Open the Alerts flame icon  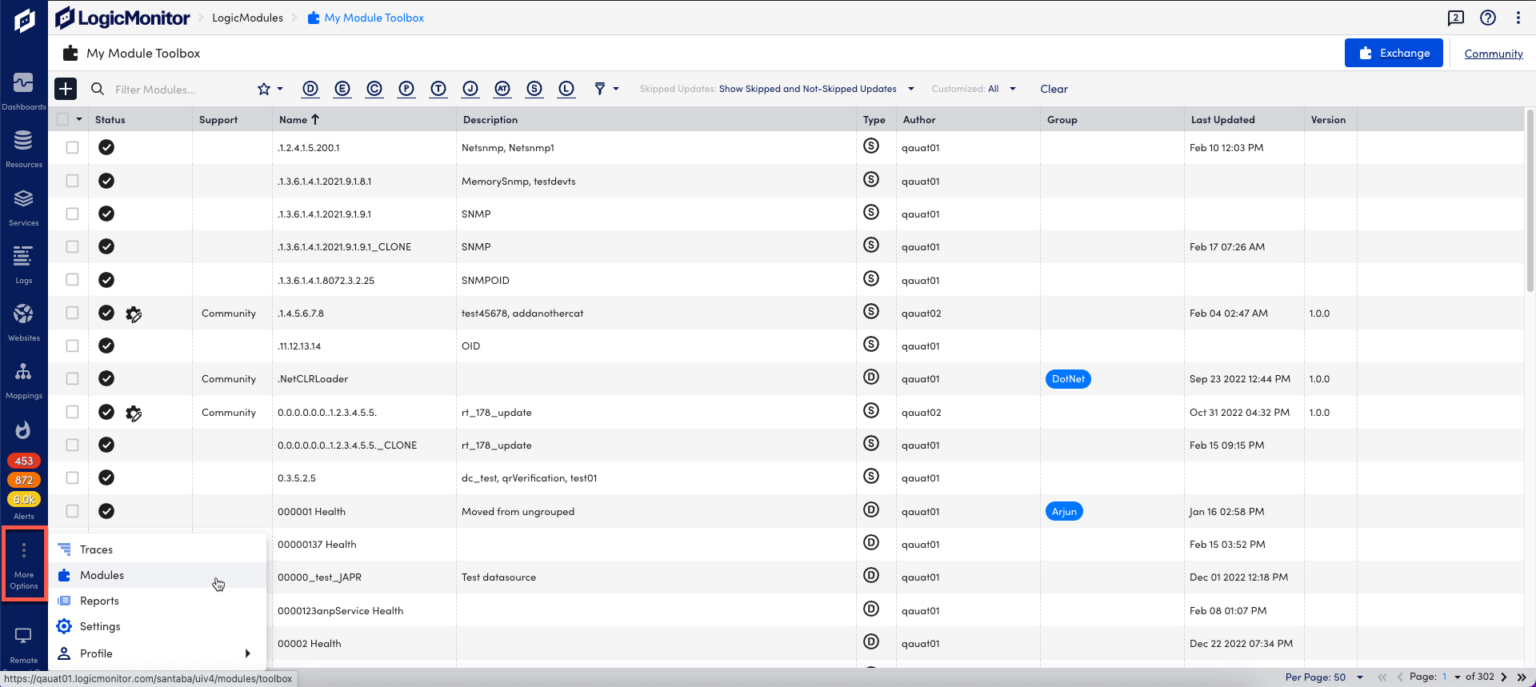[23, 430]
